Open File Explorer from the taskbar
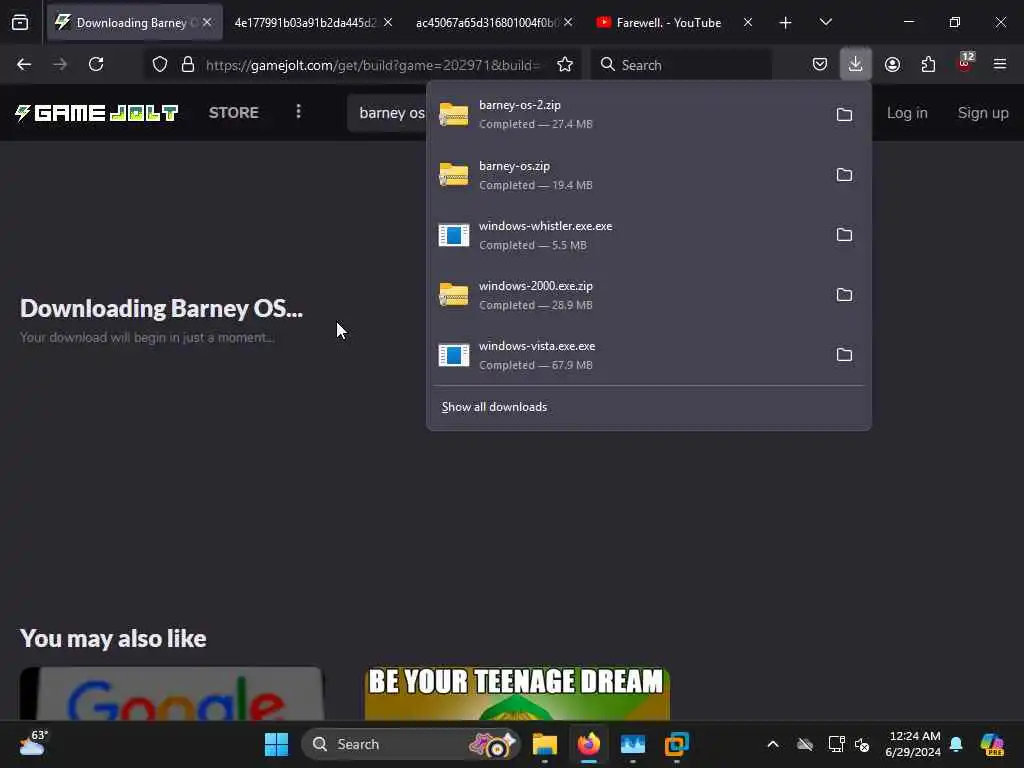Image resolution: width=1024 pixels, height=768 pixels. 545,744
